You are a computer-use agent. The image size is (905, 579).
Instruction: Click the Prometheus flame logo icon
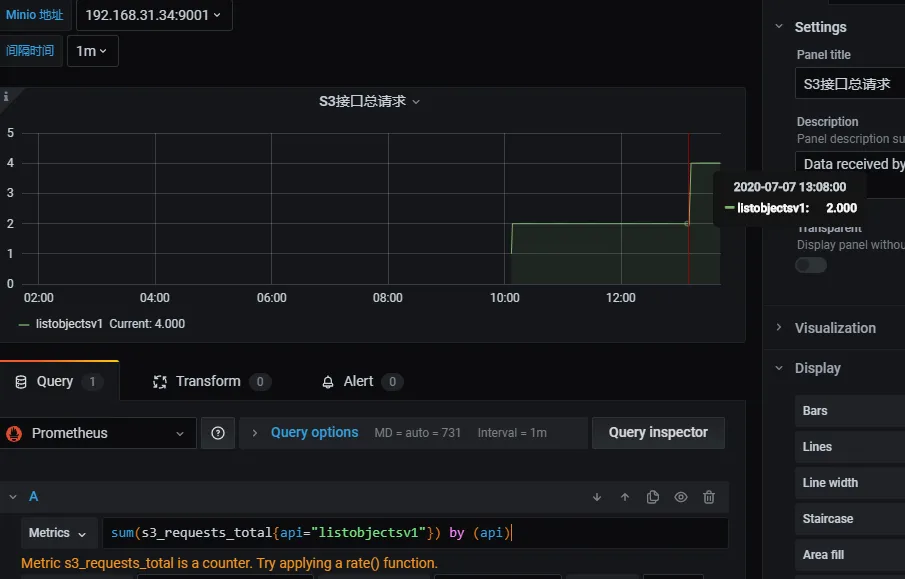pos(15,433)
